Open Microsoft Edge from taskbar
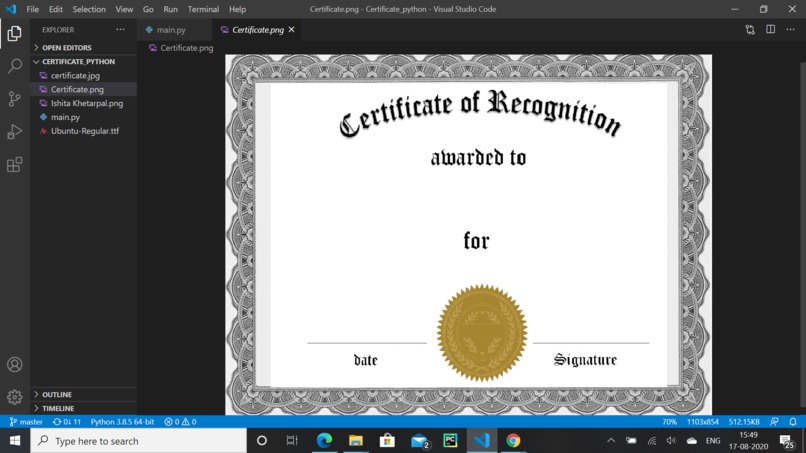Viewport: 806px width, 453px height. (324, 441)
